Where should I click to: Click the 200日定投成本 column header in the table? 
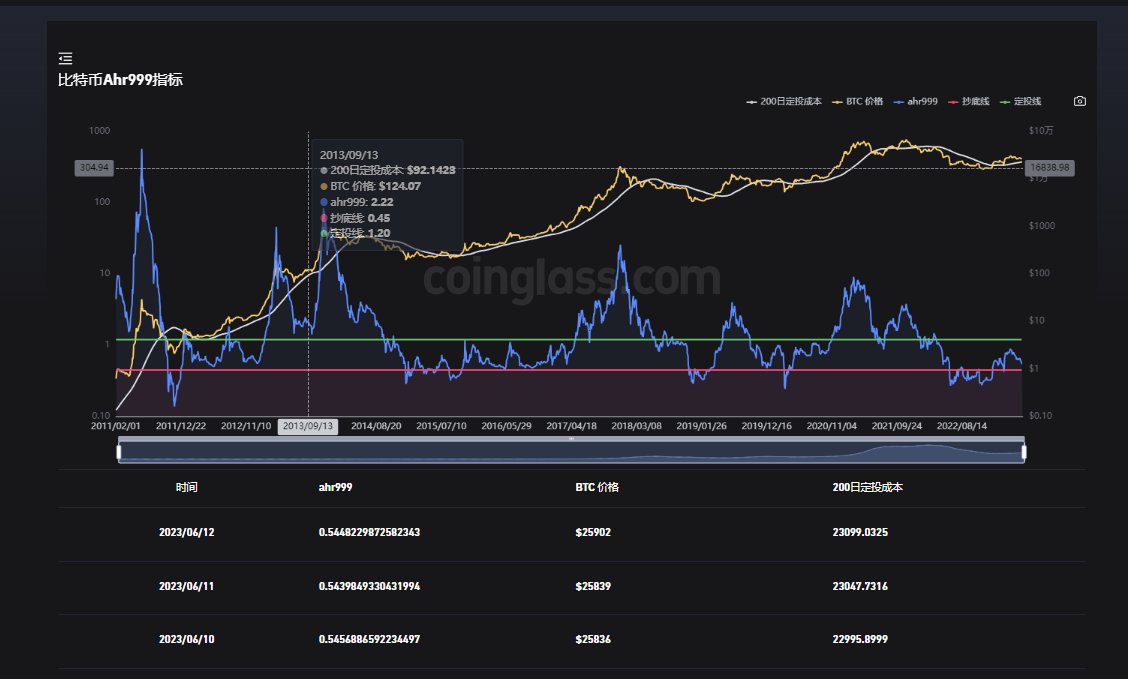coord(868,488)
